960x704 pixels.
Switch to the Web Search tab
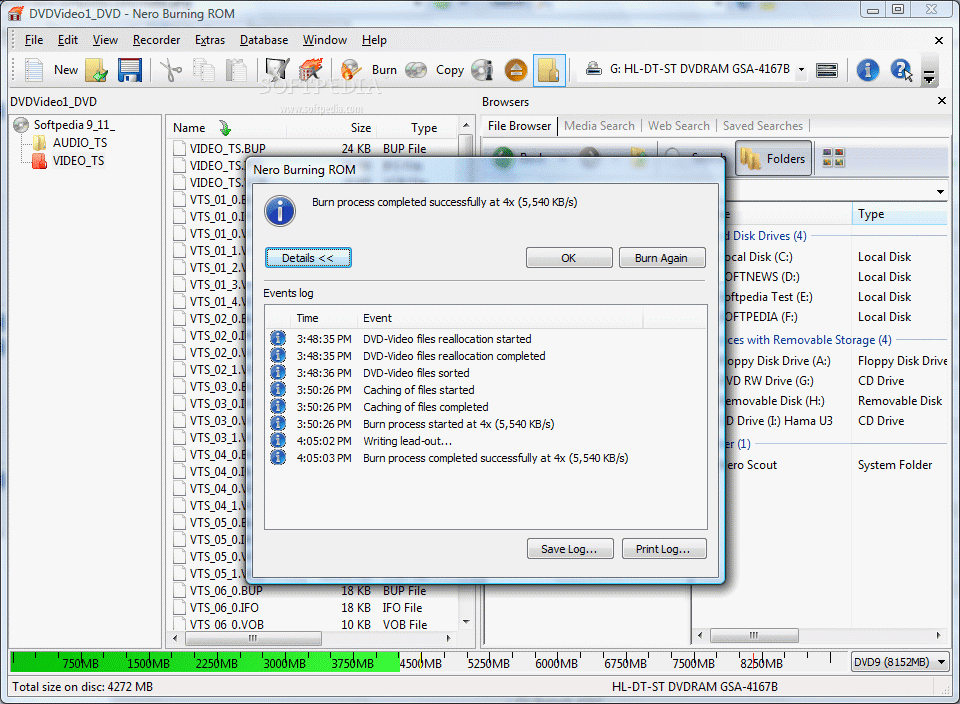(678, 125)
